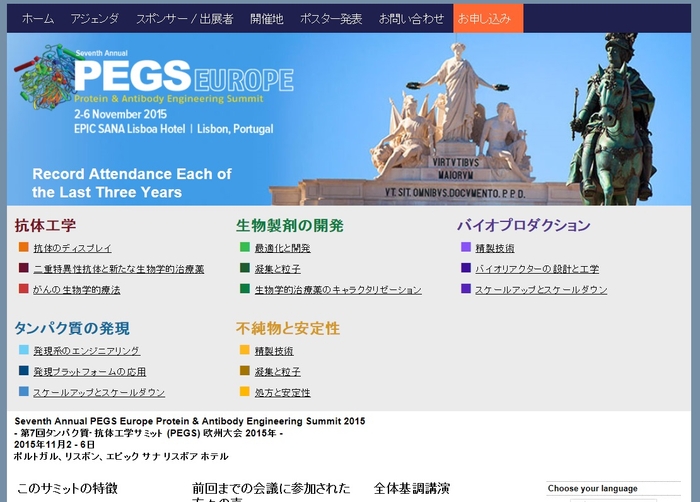This screenshot has width=700, height=502.
Task: Open the ホーム navigation menu item
Action: click(x=38, y=19)
